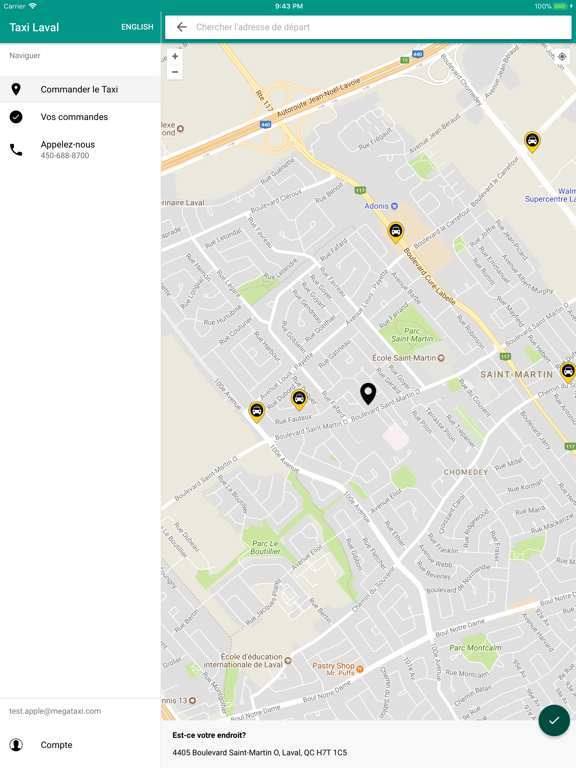Tap taxi marker near Adonis
The image size is (576, 768).
(x=396, y=232)
